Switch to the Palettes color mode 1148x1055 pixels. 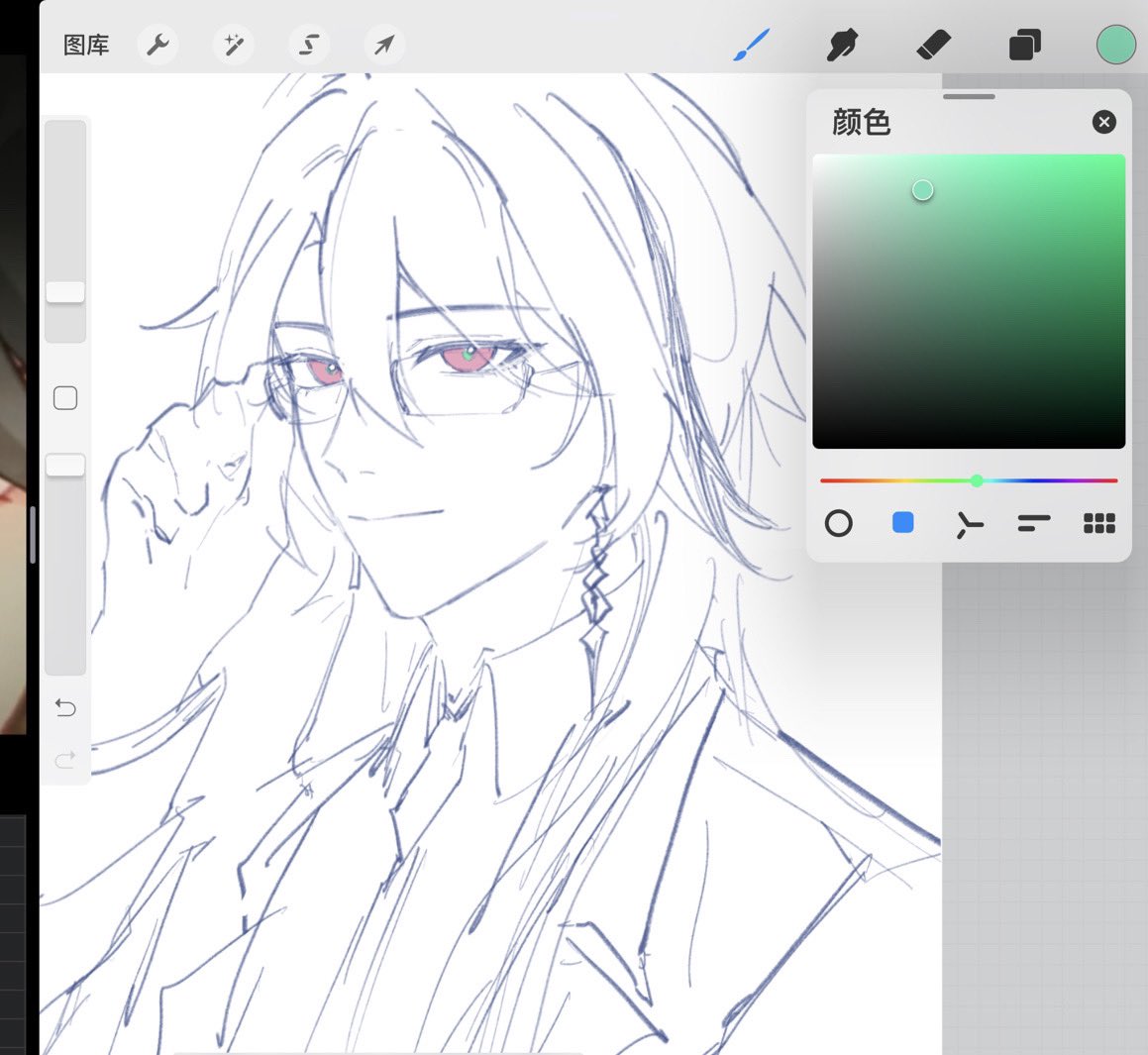coord(1098,523)
